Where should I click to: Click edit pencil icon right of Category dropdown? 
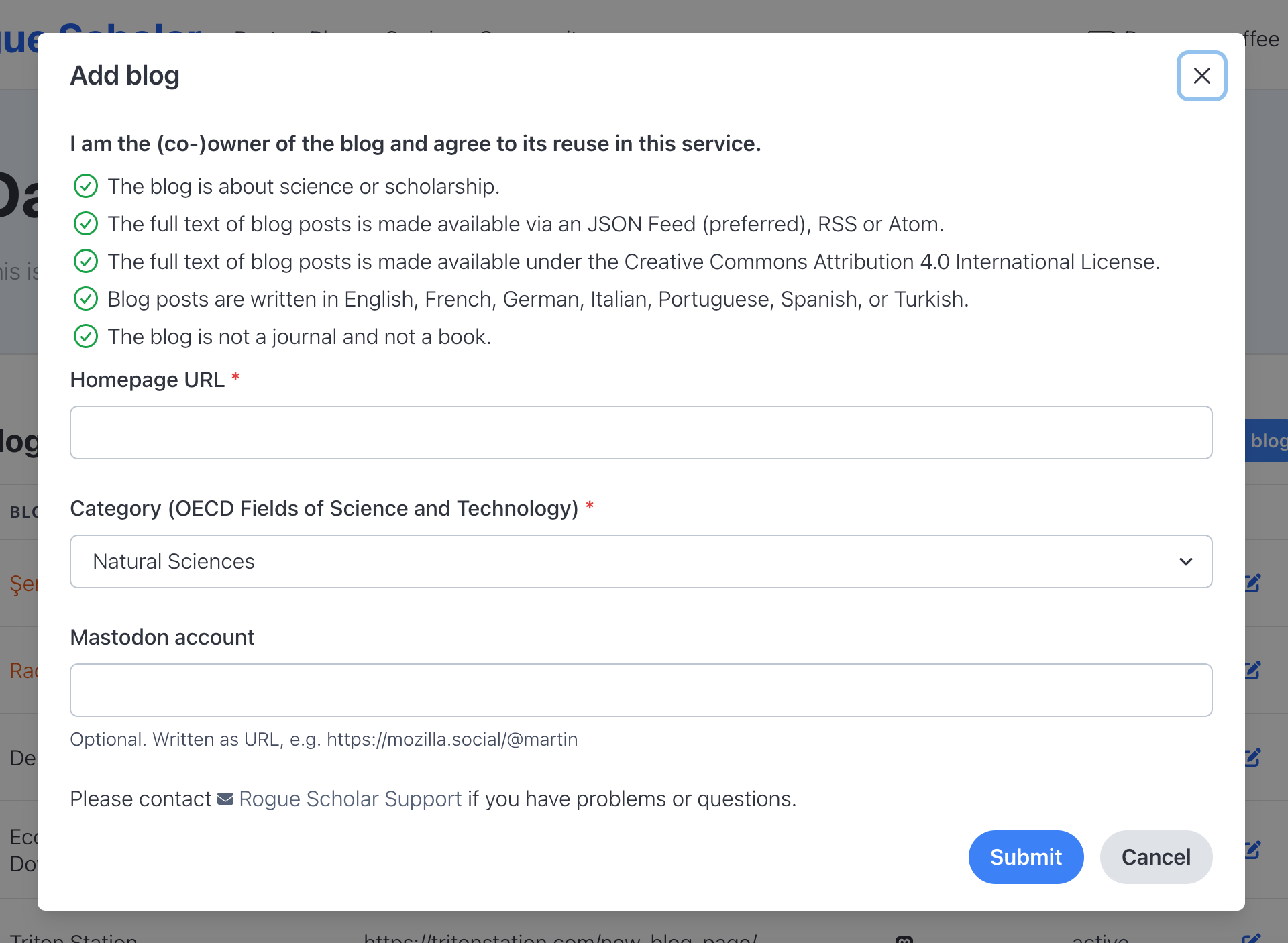point(1252,583)
